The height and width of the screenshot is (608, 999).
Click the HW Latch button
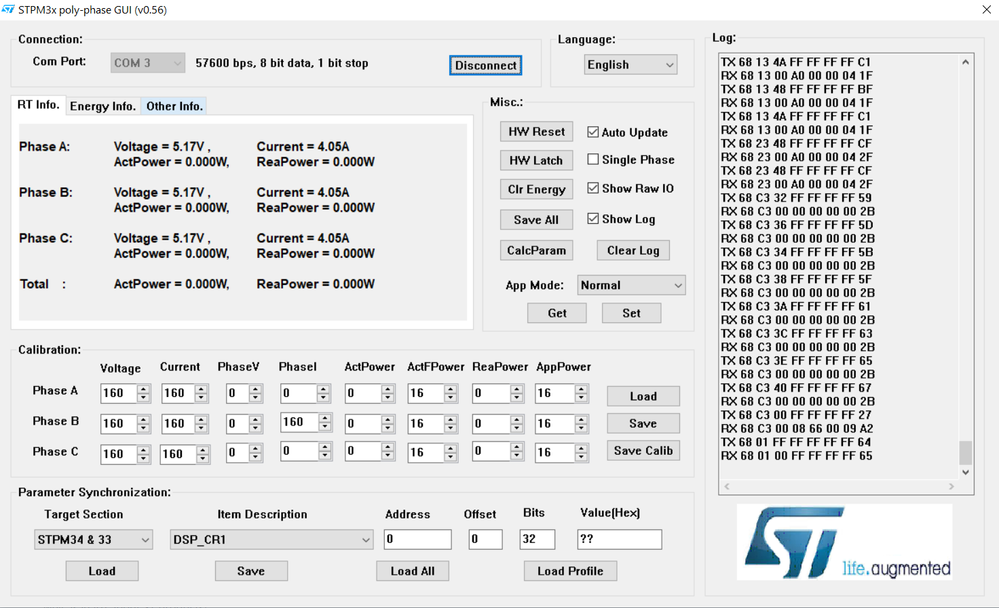[536, 161]
